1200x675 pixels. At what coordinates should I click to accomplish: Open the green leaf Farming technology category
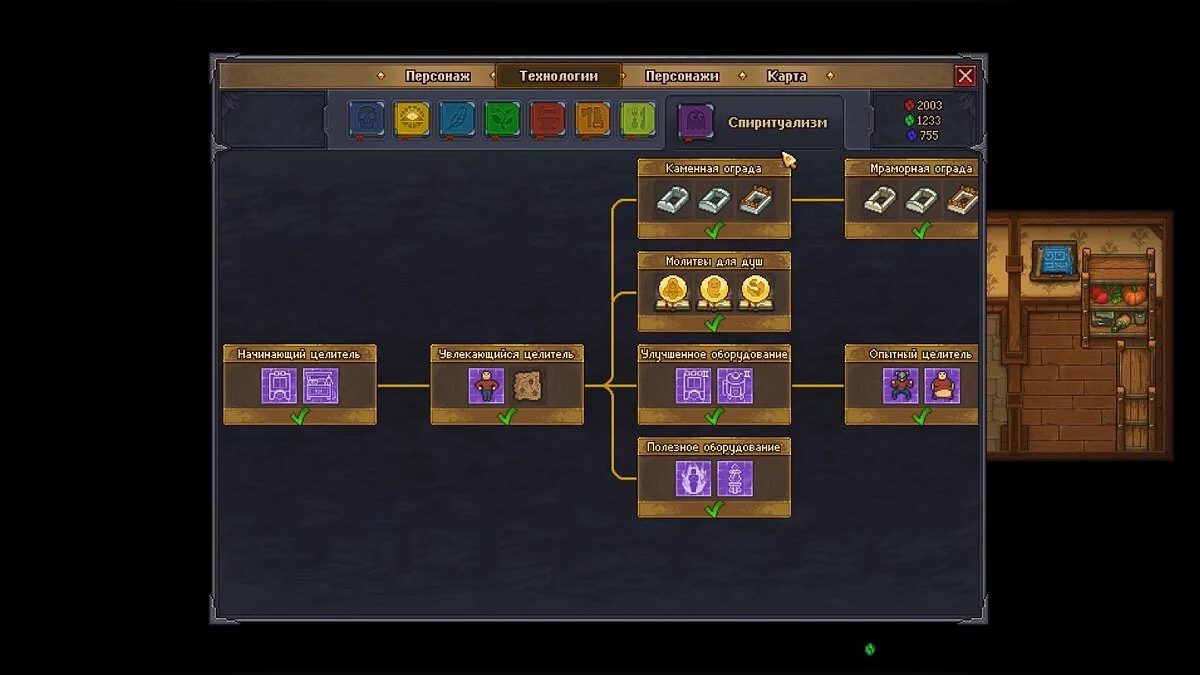click(x=502, y=119)
